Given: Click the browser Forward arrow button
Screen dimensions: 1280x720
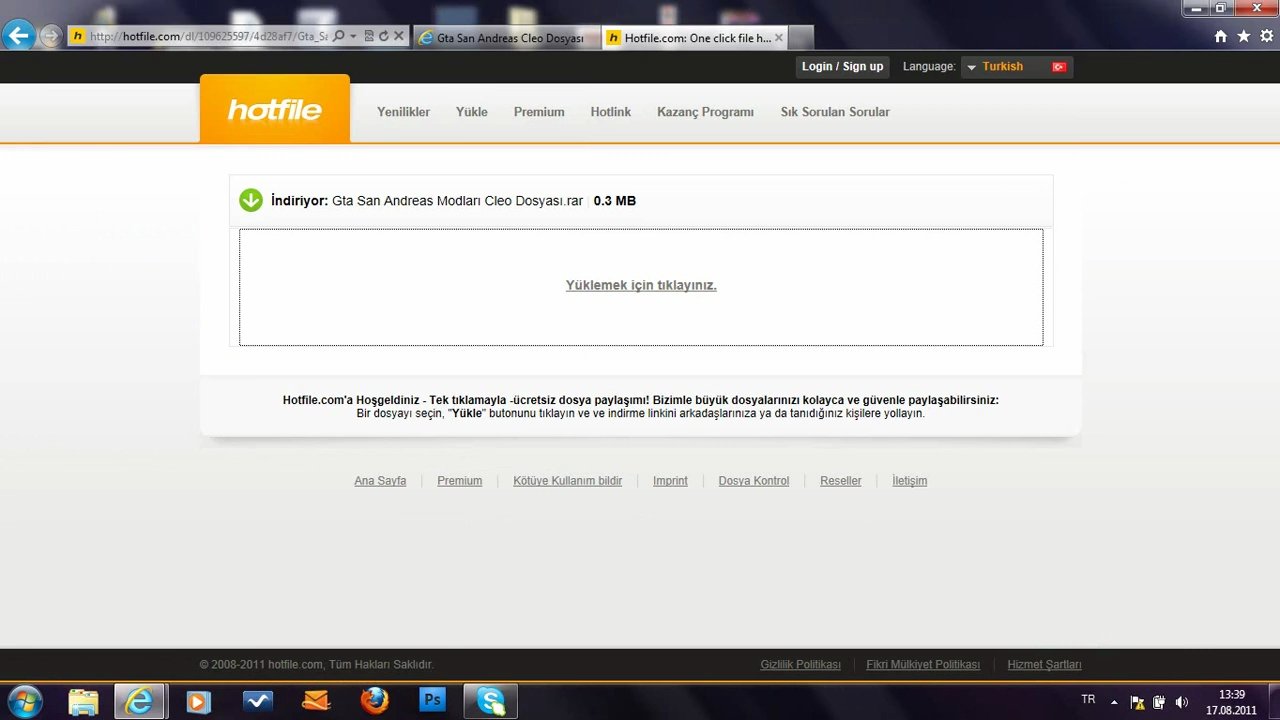Looking at the screenshot, I should (x=50, y=37).
